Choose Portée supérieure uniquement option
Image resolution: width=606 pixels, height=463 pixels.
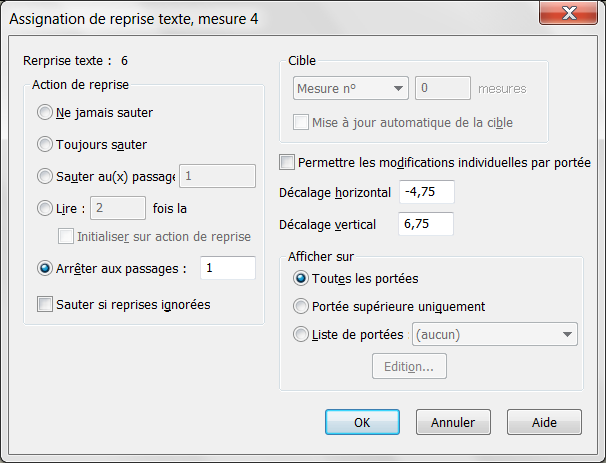tap(301, 306)
